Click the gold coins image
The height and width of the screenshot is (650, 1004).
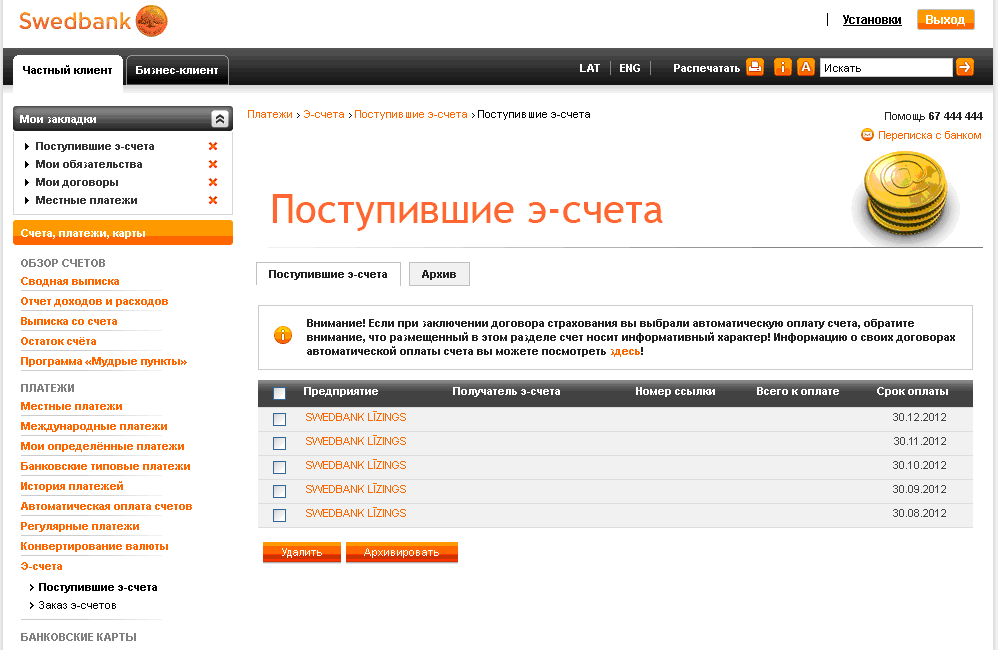[x=905, y=195]
